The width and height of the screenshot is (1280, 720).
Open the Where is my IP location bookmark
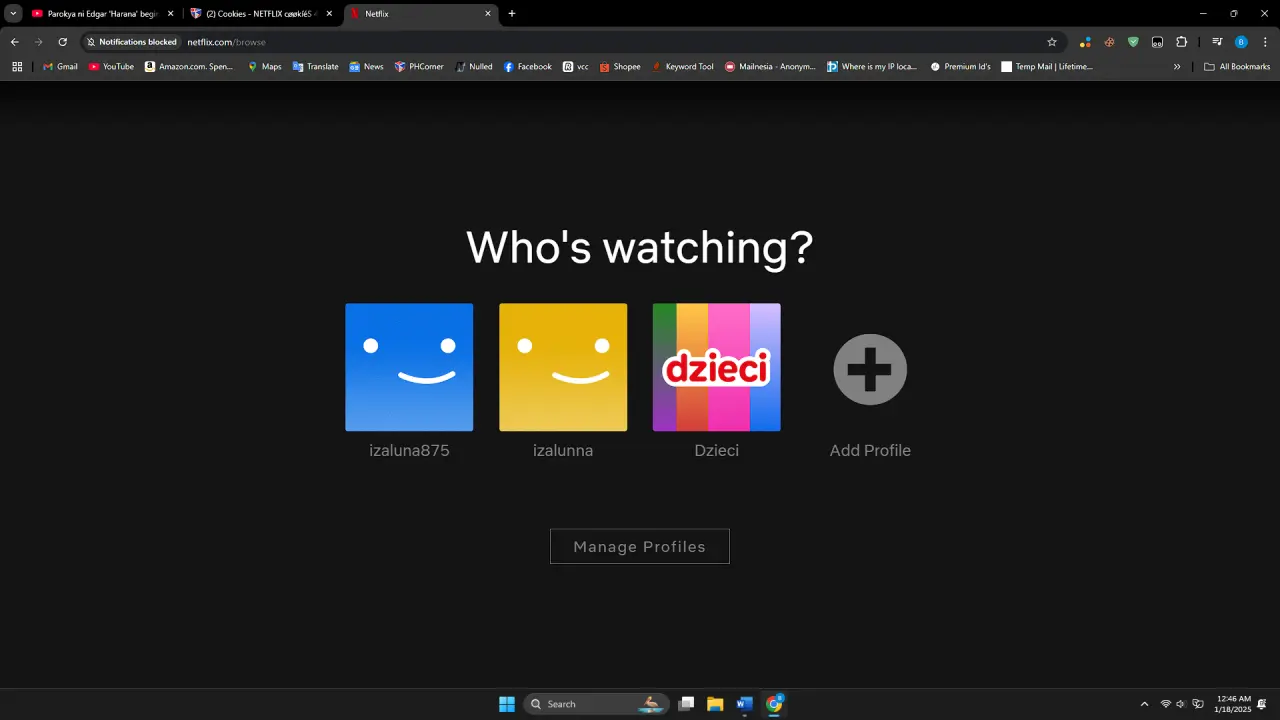pyautogui.click(x=872, y=67)
